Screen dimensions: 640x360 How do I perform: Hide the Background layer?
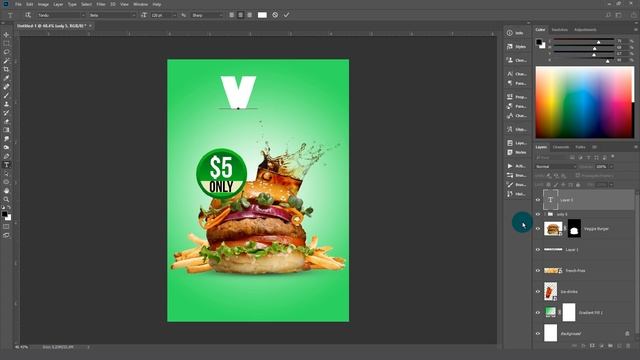pyautogui.click(x=538, y=333)
